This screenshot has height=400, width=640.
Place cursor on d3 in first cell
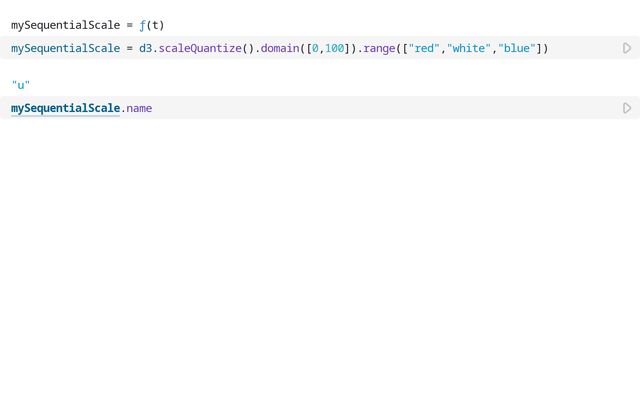[145, 48]
